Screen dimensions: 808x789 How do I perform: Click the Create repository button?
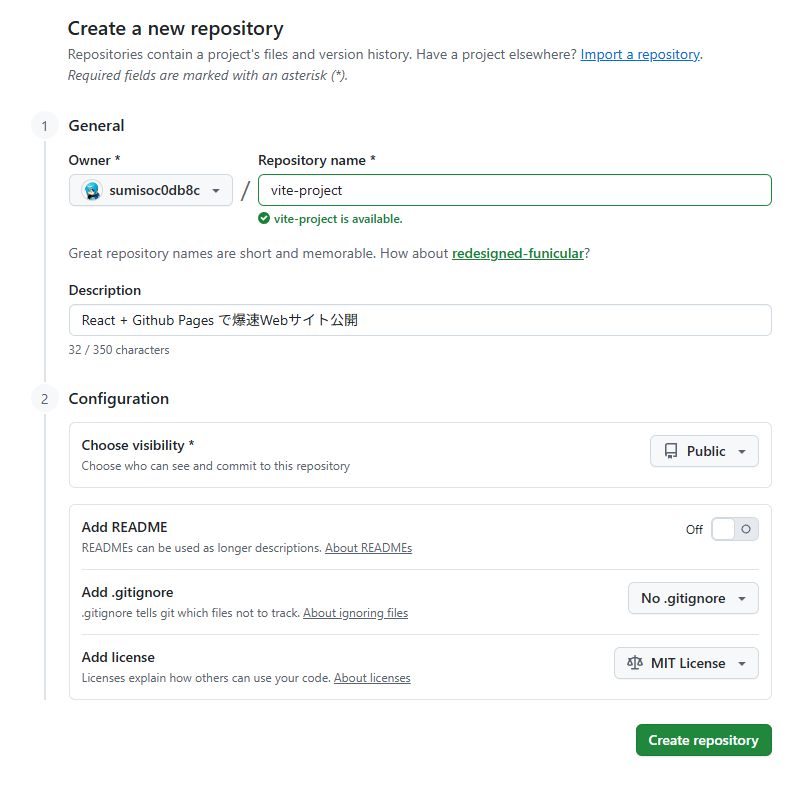coord(703,740)
